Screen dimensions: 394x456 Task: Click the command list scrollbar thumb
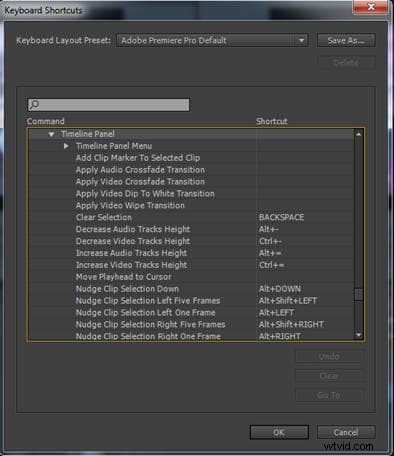pyautogui.click(x=358, y=294)
